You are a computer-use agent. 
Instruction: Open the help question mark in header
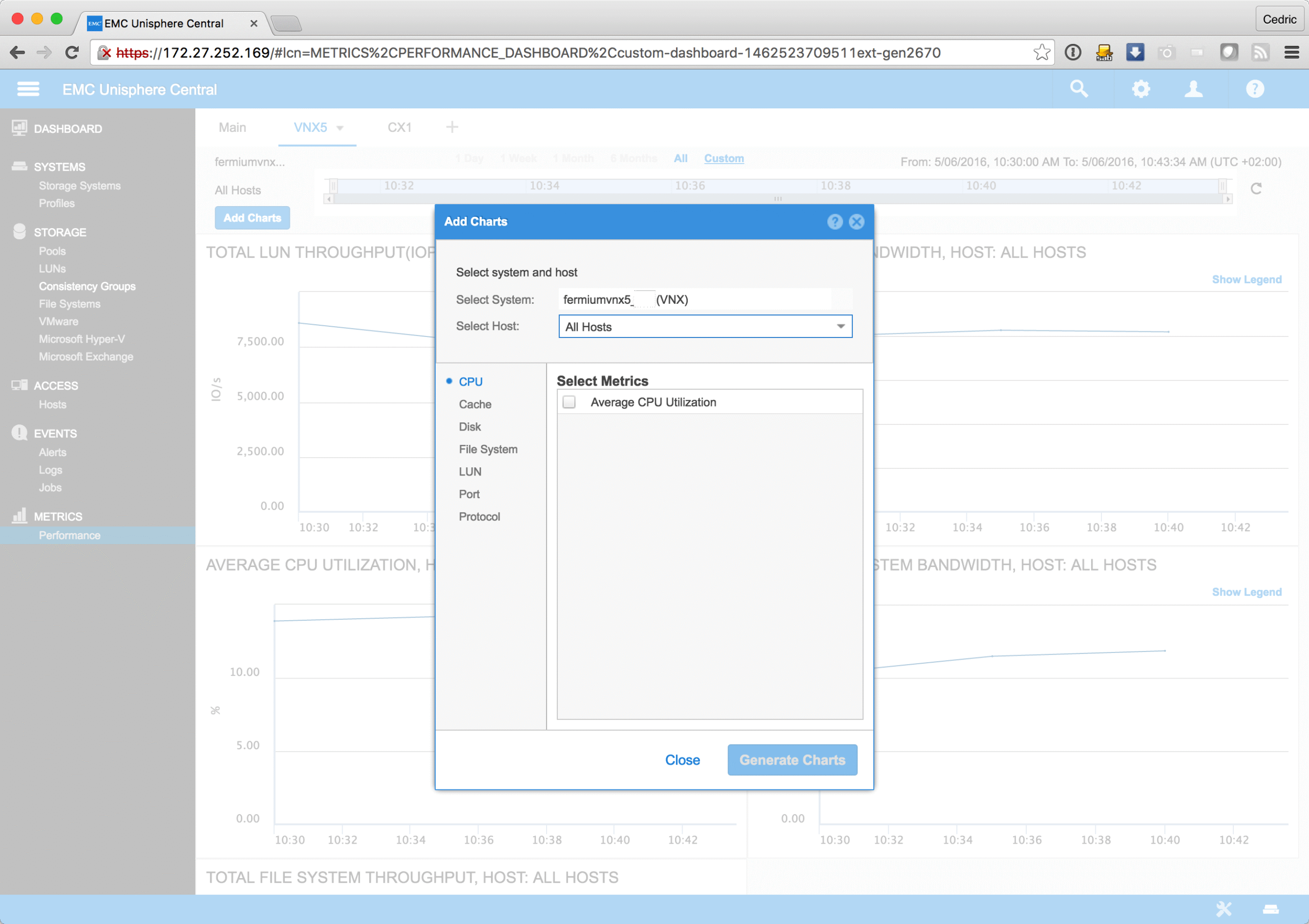(1255, 89)
